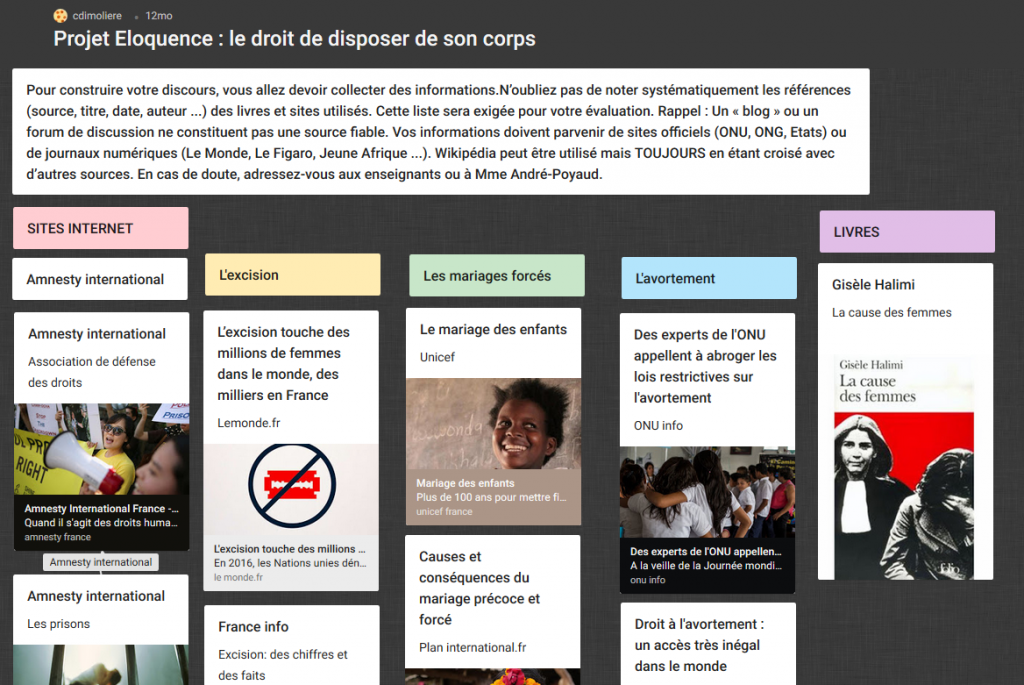Image resolution: width=1024 pixels, height=685 pixels.
Task: Click the megaphone protest photo thumbnail
Action: [102, 449]
